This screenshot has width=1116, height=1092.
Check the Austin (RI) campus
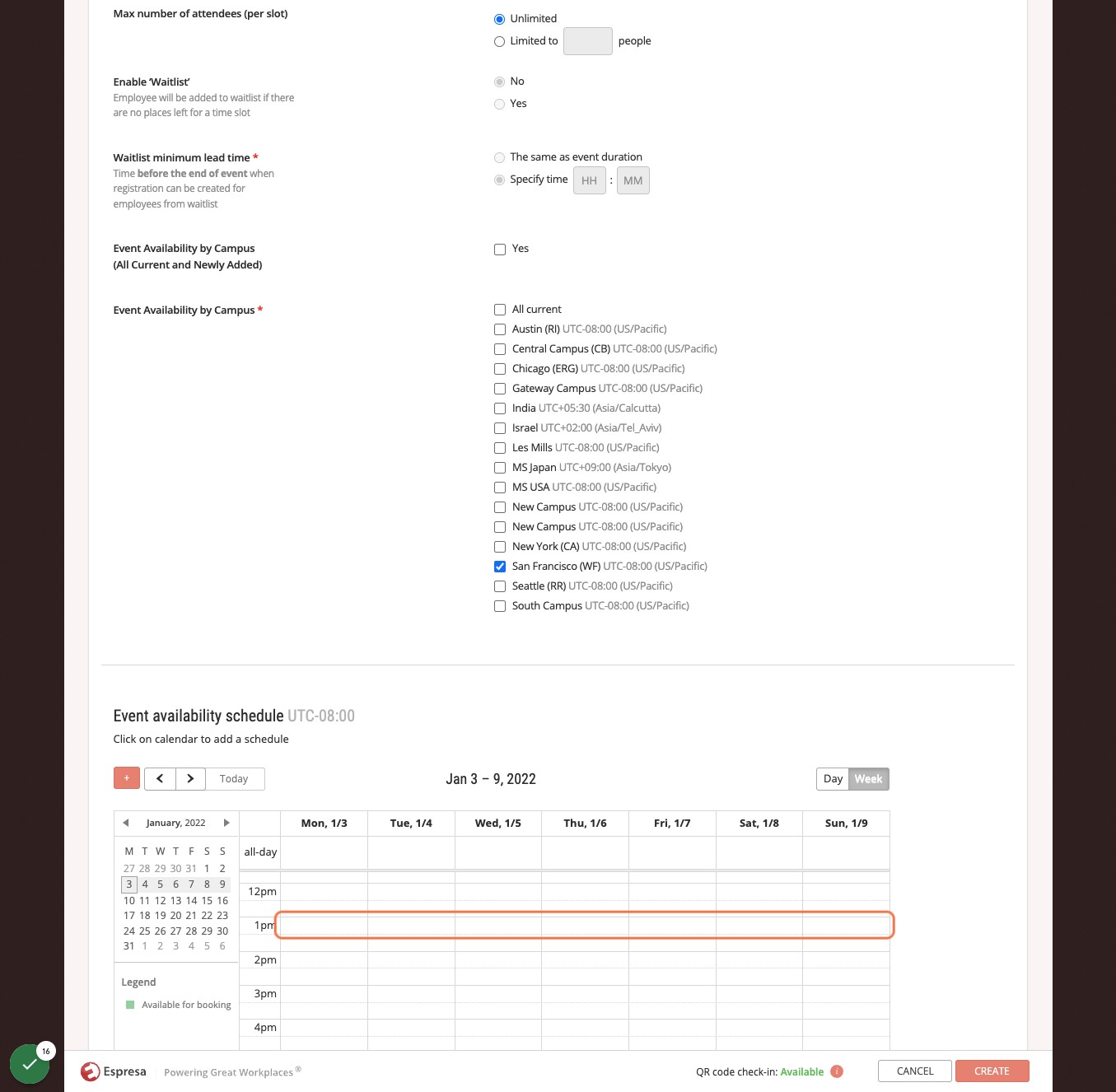[500, 329]
